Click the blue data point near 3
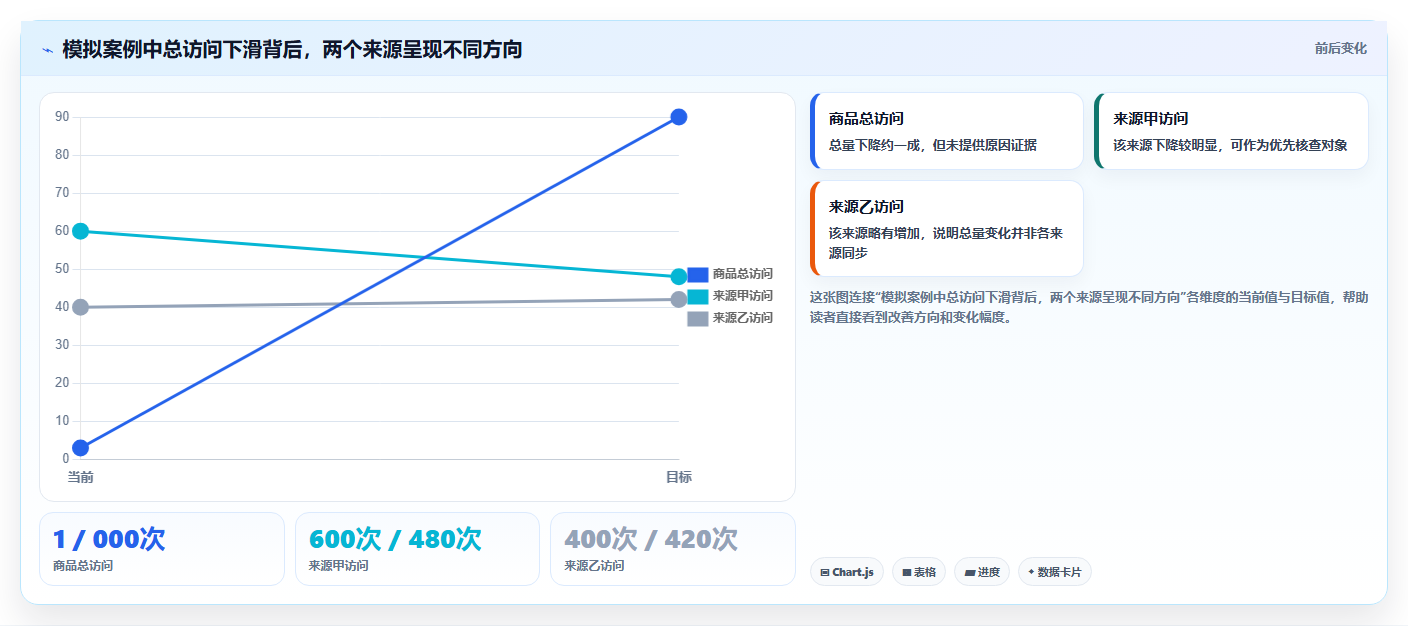Screen dimensions: 1408x626 (81, 448)
